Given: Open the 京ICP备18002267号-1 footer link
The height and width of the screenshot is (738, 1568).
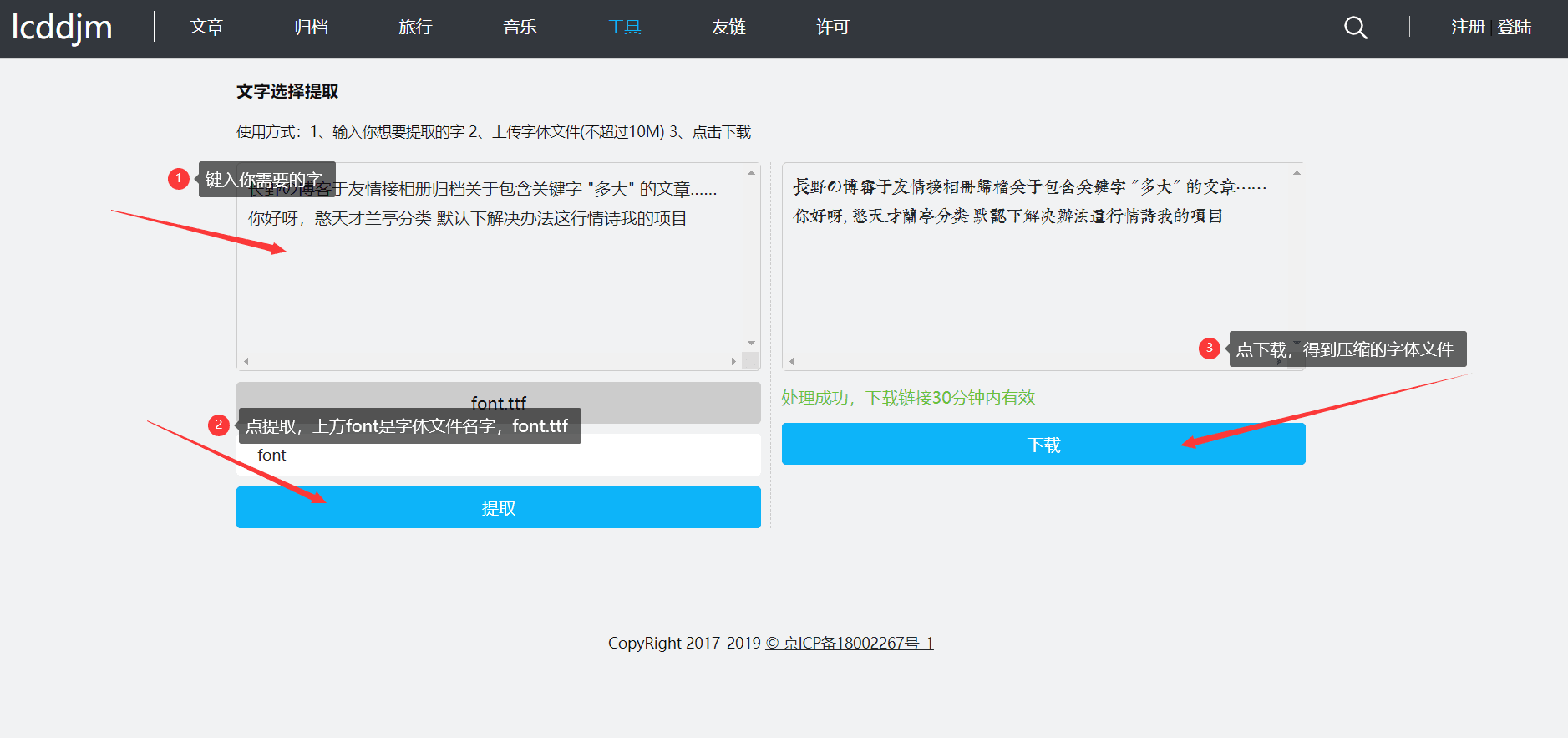Looking at the screenshot, I should click(x=850, y=643).
